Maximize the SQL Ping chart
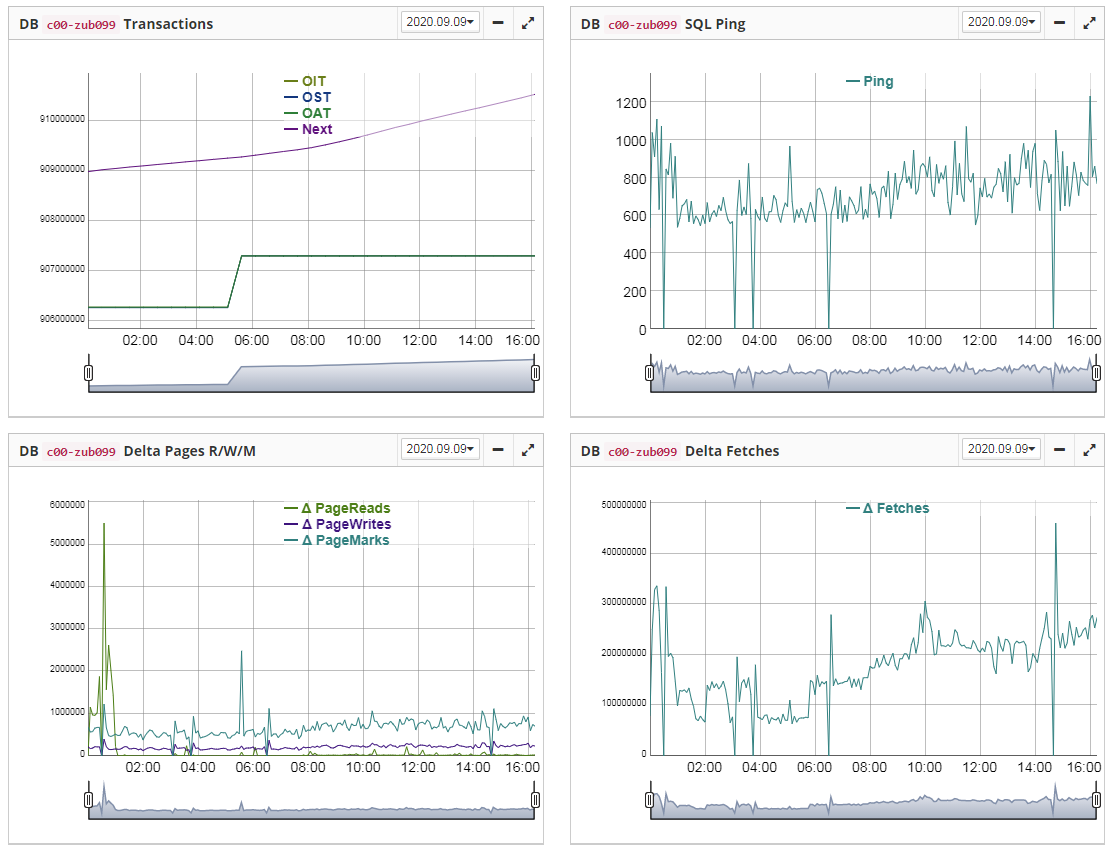This screenshot has width=1111, height=849. pyautogui.click(x=1090, y=23)
